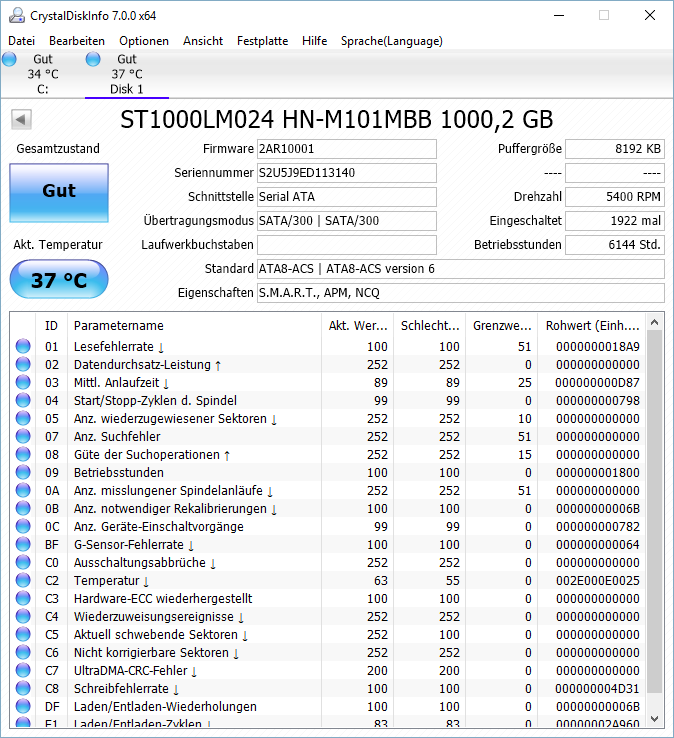This screenshot has height=738, width=674.
Task: Click the drive model title ST1000LM024
Action: pos(337,120)
